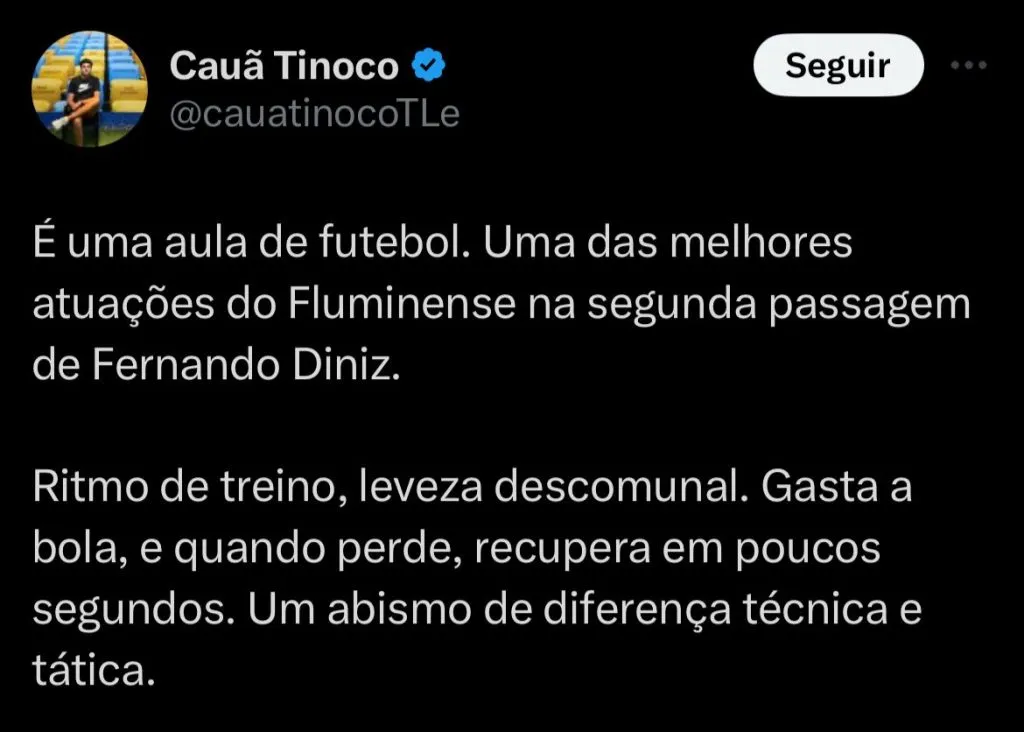Click the paragraph starting with Ritmo de treino
Viewport: 1024px width, 732px height.
(477, 578)
